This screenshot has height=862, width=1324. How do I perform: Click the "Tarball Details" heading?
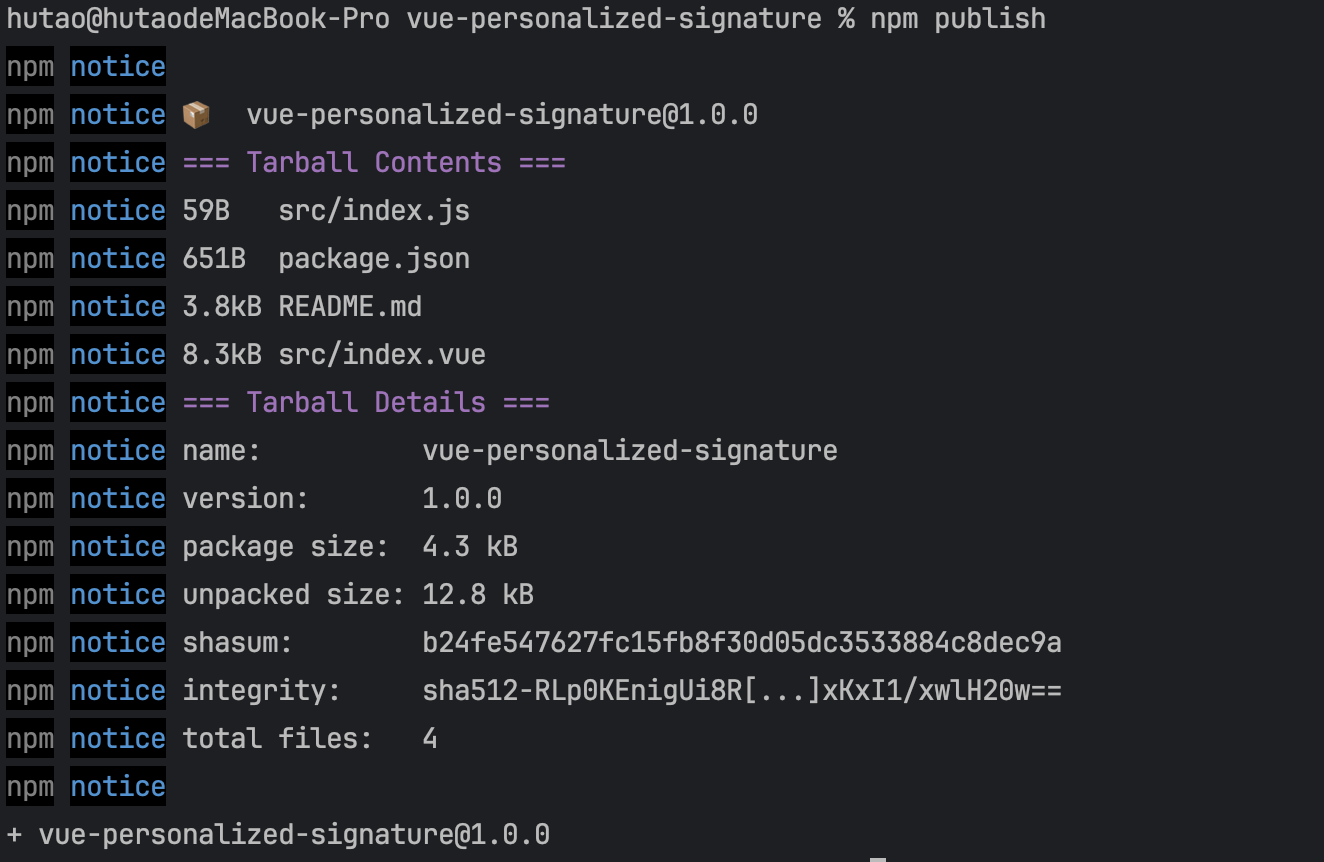[366, 403]
